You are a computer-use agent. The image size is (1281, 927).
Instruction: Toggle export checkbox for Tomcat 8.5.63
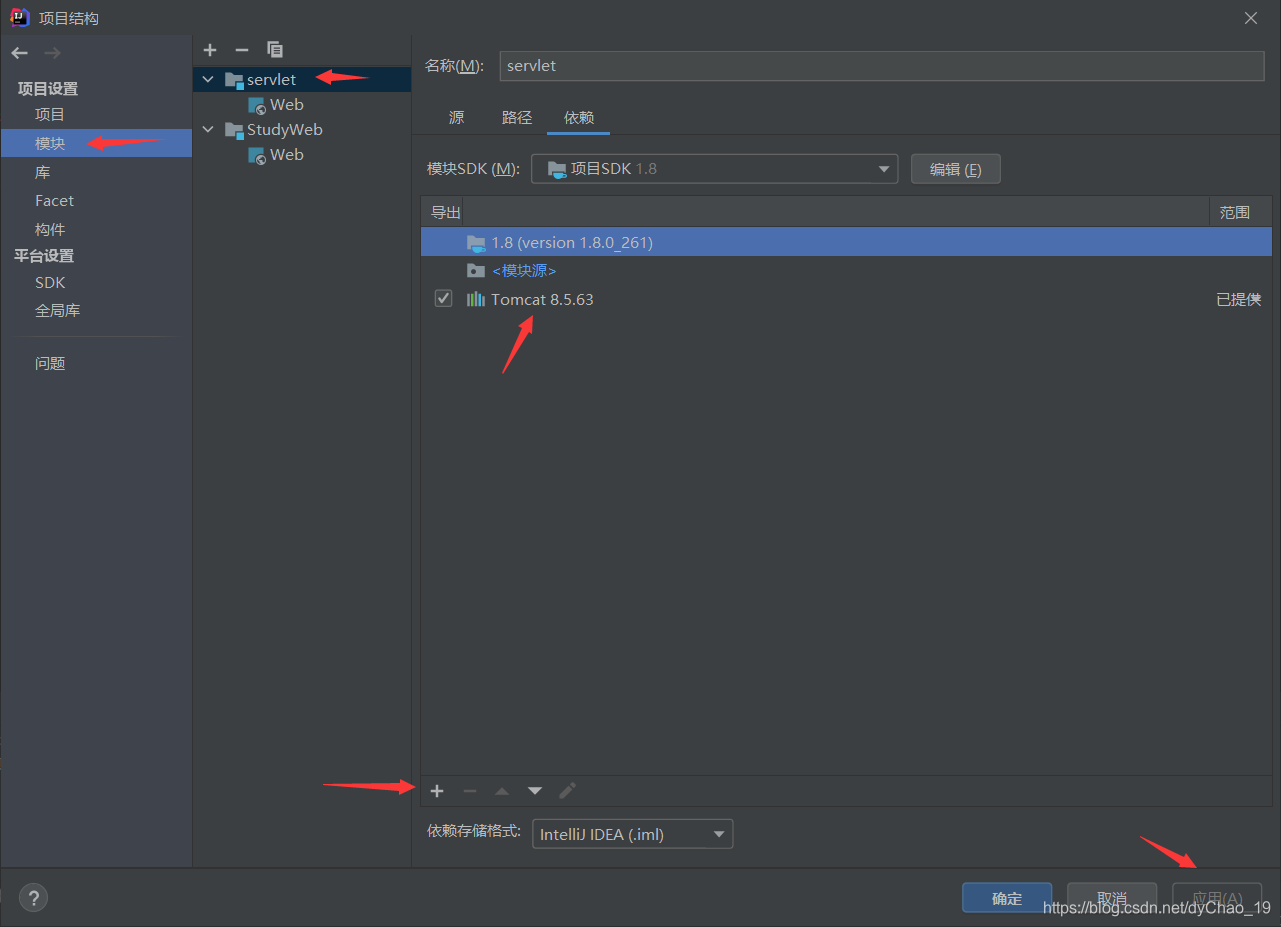[443, 299]
